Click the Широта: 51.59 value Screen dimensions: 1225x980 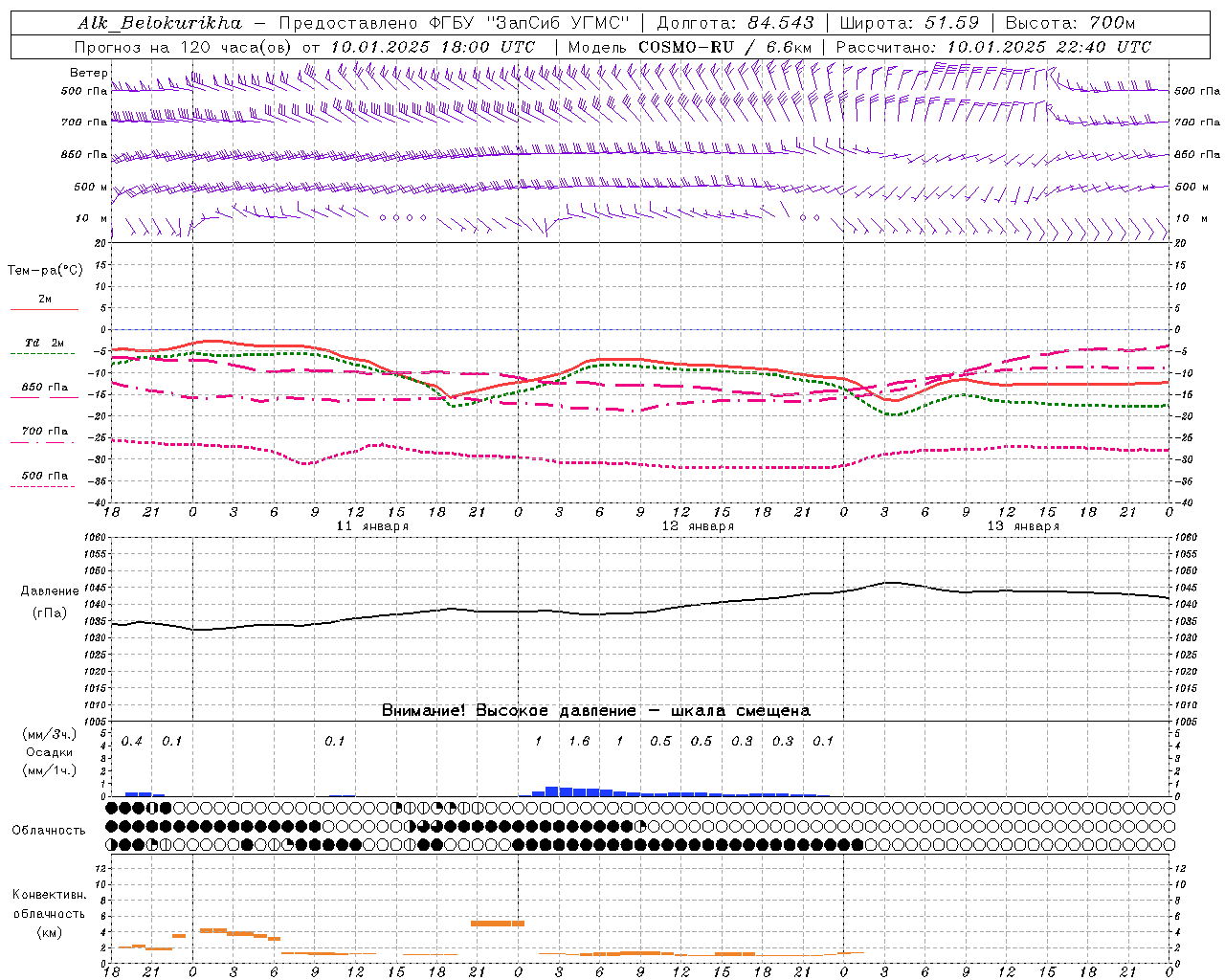pyautogui.click(x=909, y=23)
